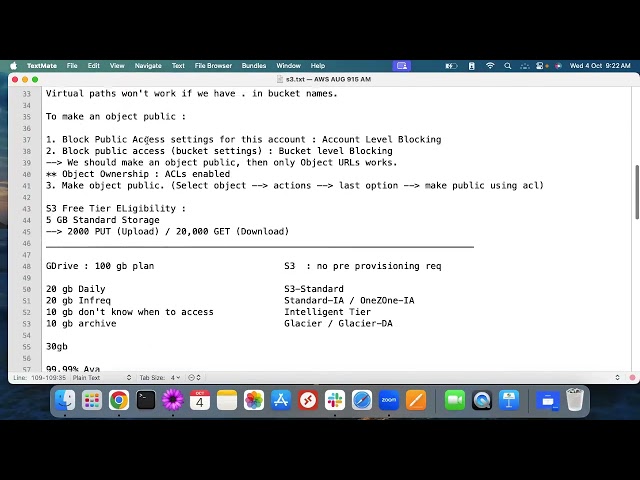Click text 'no pre provisioning req'
This screenshot has width=640, height=480.
(379, 266)
